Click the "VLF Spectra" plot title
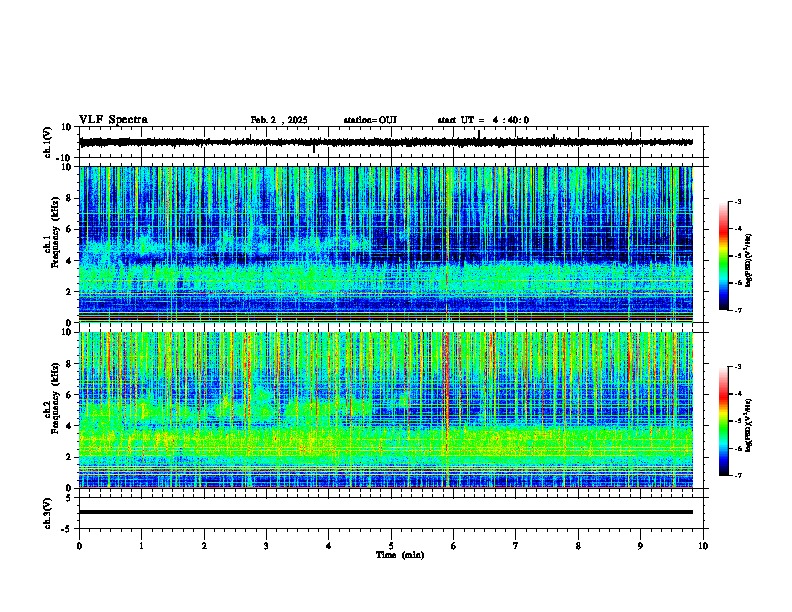Screen dimensions: 792x612 (x=113, y=120)
